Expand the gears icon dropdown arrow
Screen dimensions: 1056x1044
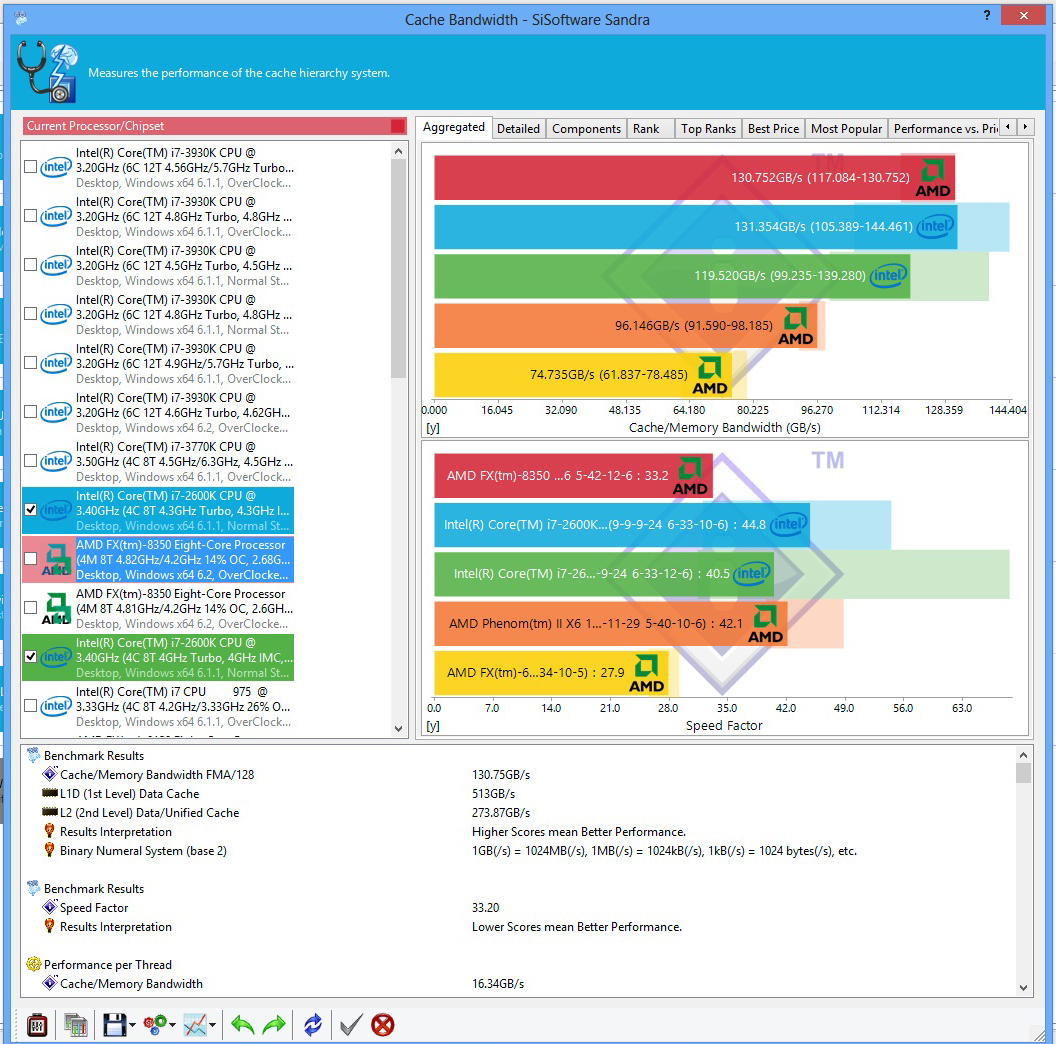click(x=172, y=1025)
